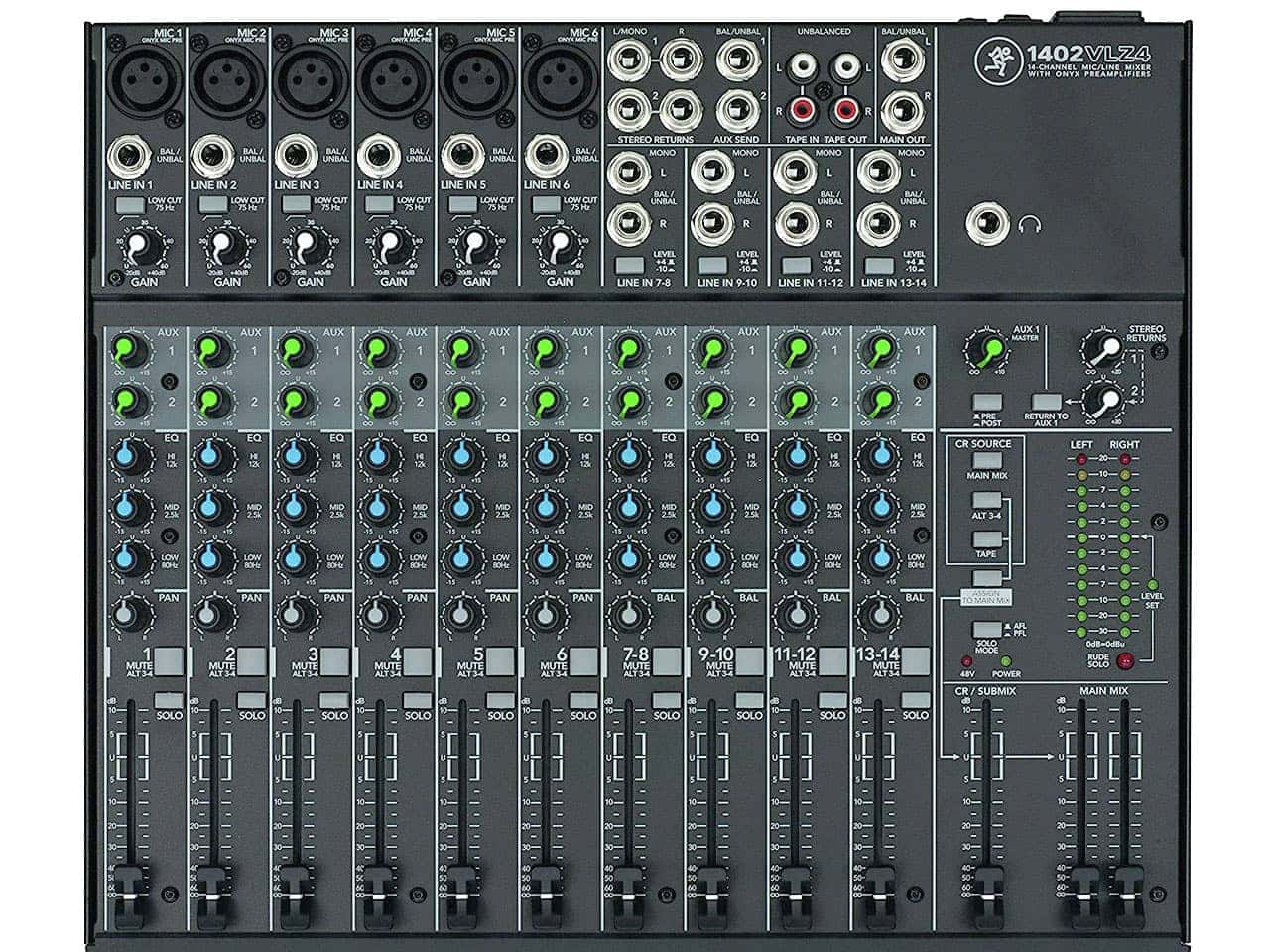Solo channel 2
1270x952 pixels.
click(252, 700)
